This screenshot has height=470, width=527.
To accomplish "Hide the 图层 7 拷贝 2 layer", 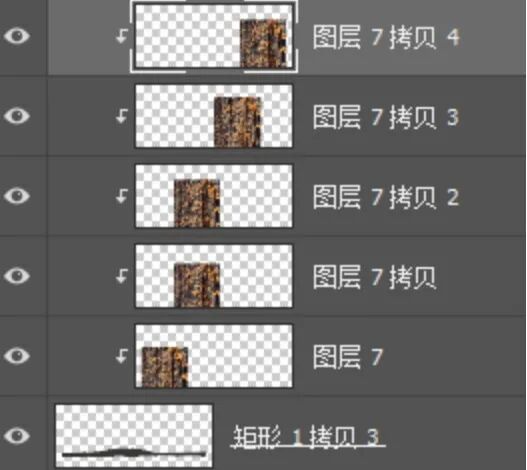I will (x=17, y=196).
